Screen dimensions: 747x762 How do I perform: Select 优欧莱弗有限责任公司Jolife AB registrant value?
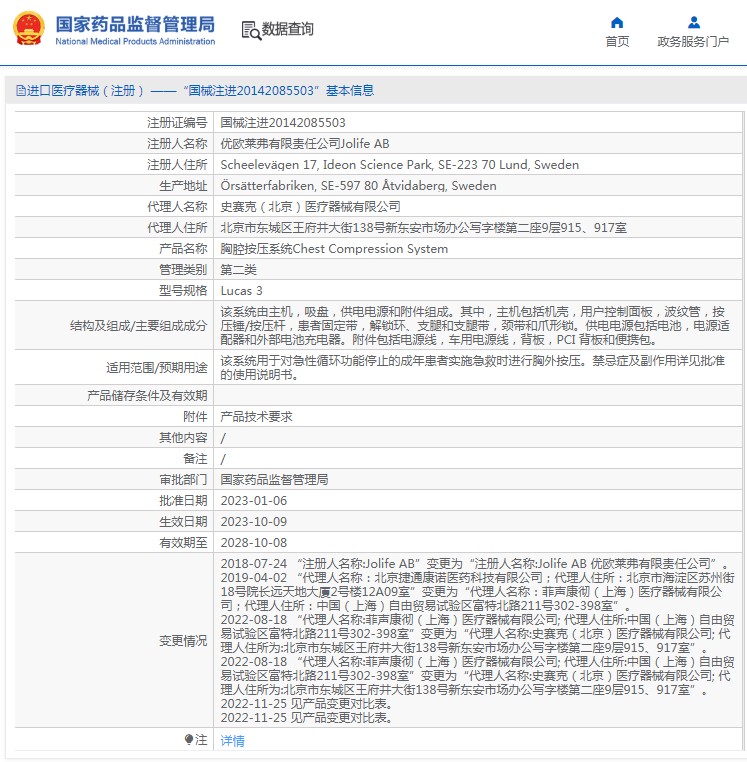tap(305, 143)
